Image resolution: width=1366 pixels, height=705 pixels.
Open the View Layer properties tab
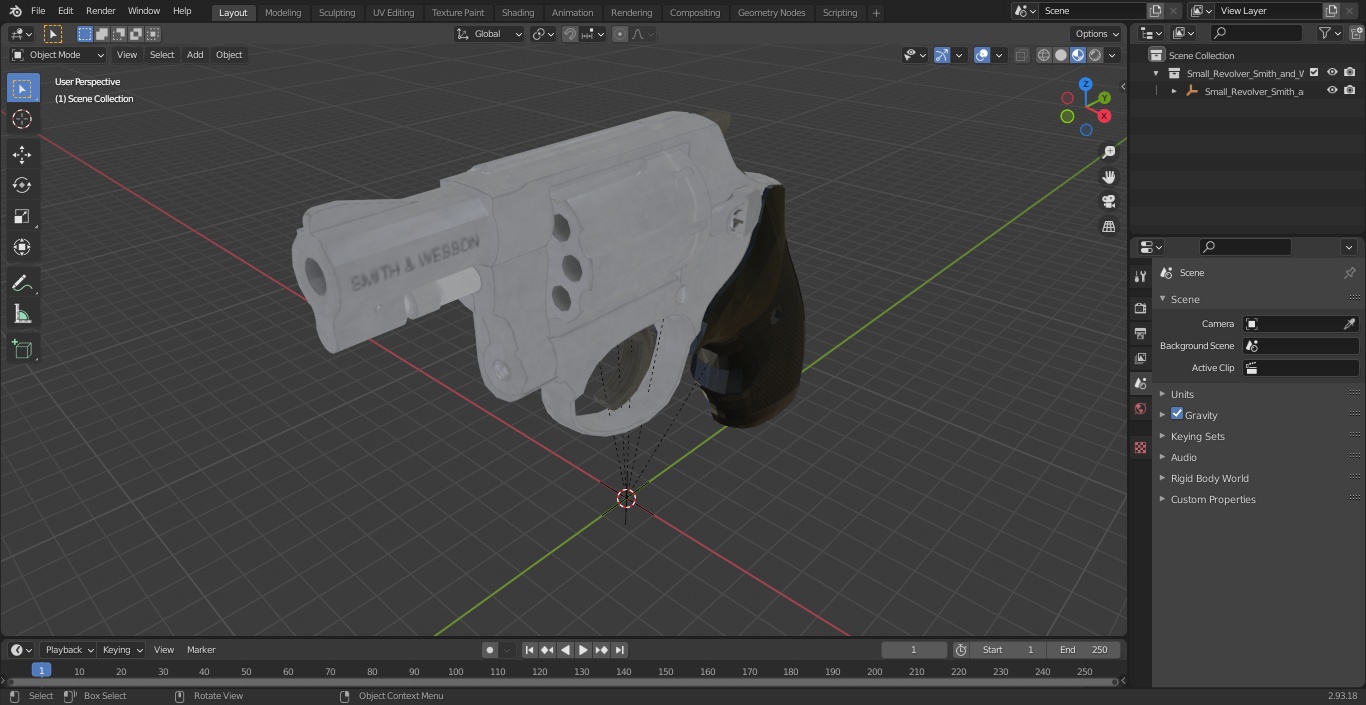pyautogui.click(x=1140, y=358)
